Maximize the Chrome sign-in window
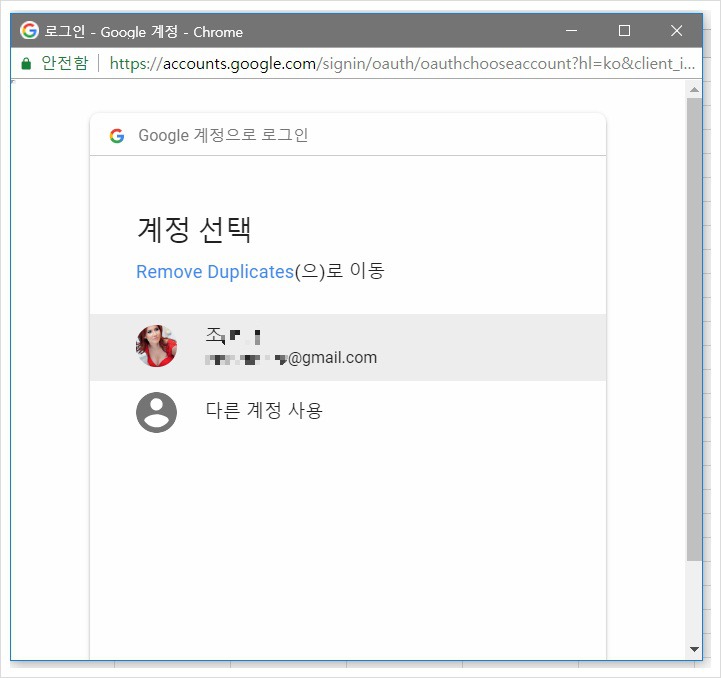The height and width of the screenshot is (678, 721). point(624,31)
